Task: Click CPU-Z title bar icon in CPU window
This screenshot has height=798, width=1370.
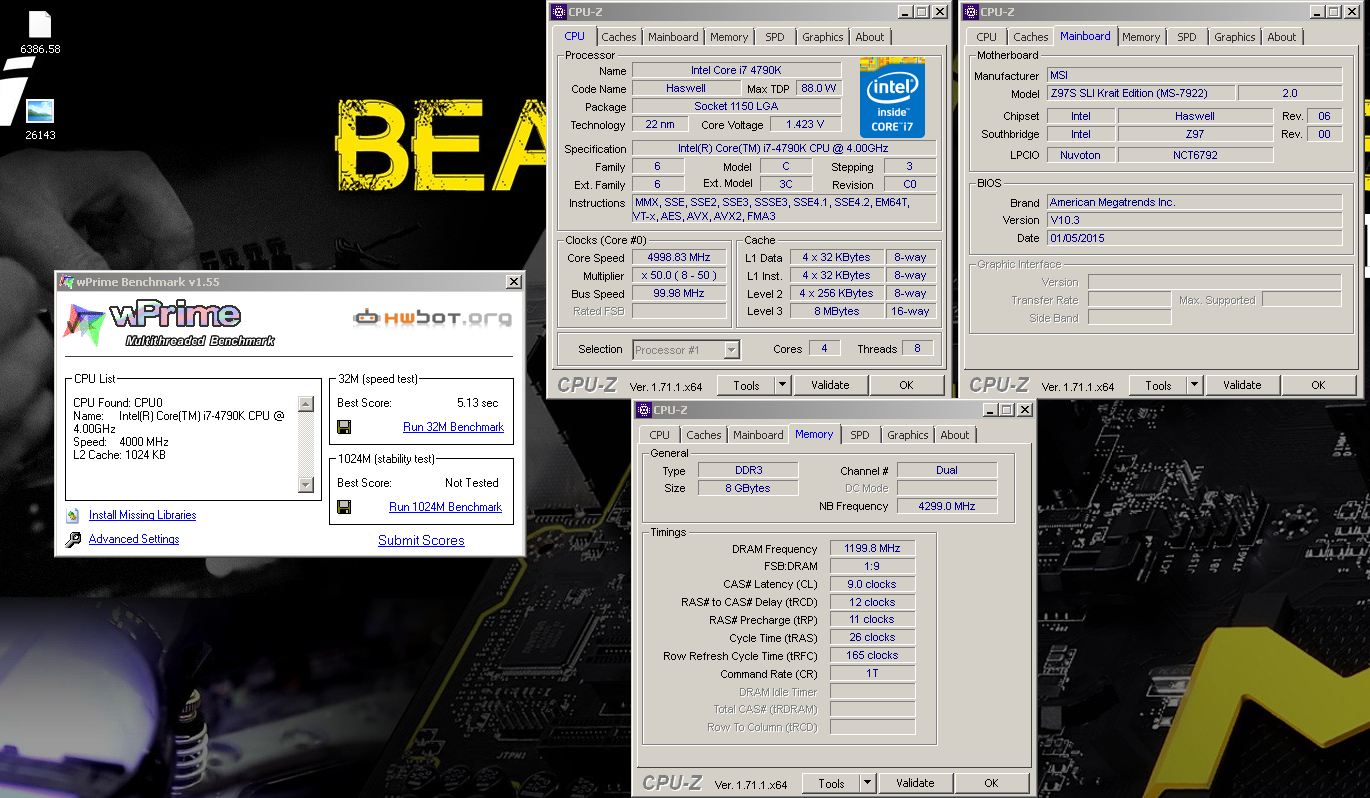Action: click(558, 12)
